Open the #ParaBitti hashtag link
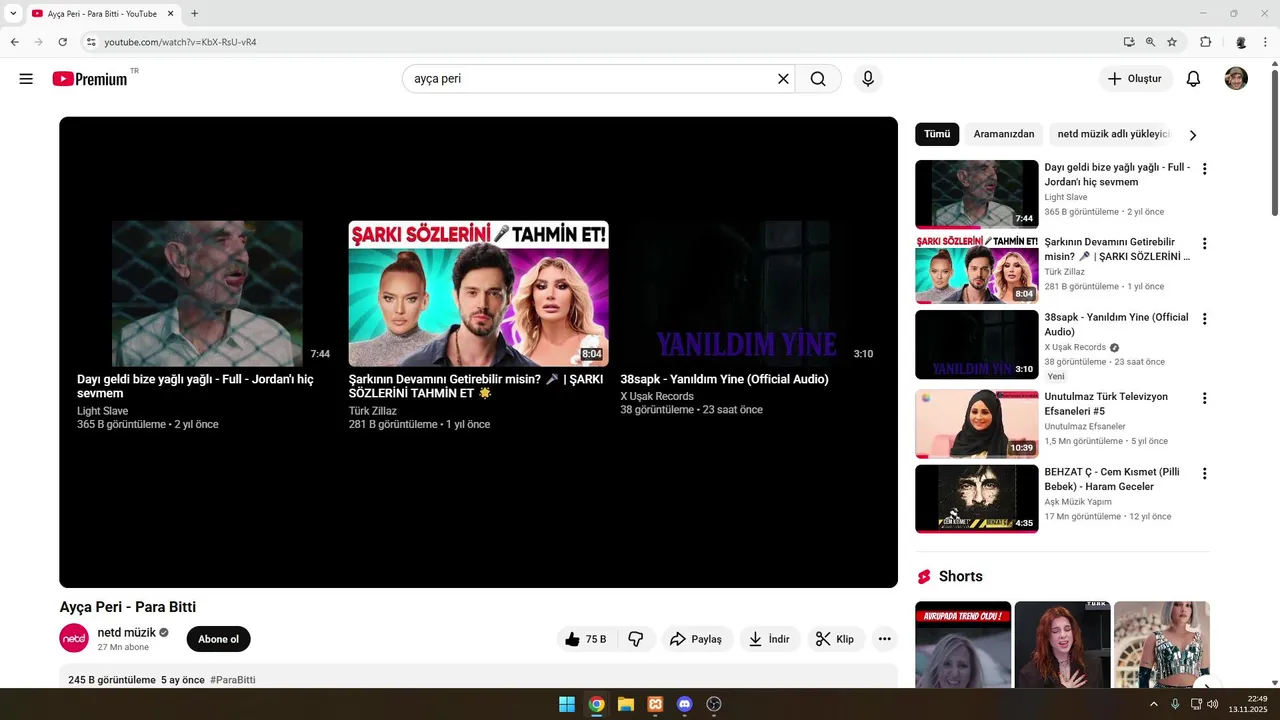This screenshot has width=1280, height=720. point(233,680)
